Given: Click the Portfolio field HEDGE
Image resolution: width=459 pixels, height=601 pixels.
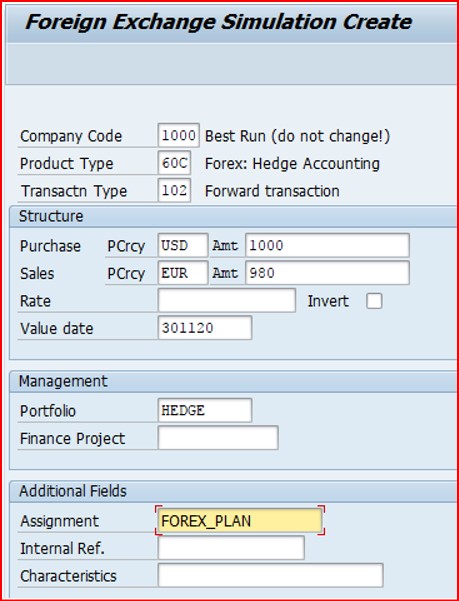Looking at the screenshot, I should coord(205,410).
